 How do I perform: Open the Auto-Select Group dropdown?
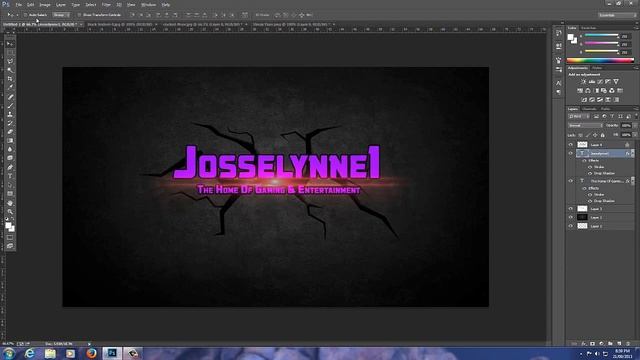point(61,15)
